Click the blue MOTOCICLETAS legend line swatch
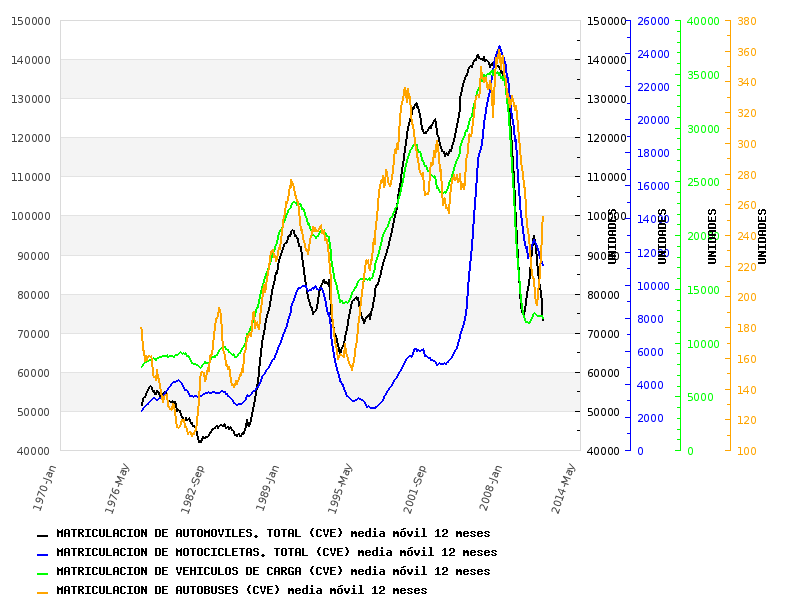Screen dimensions: 800x600 [x=42, y=554]
